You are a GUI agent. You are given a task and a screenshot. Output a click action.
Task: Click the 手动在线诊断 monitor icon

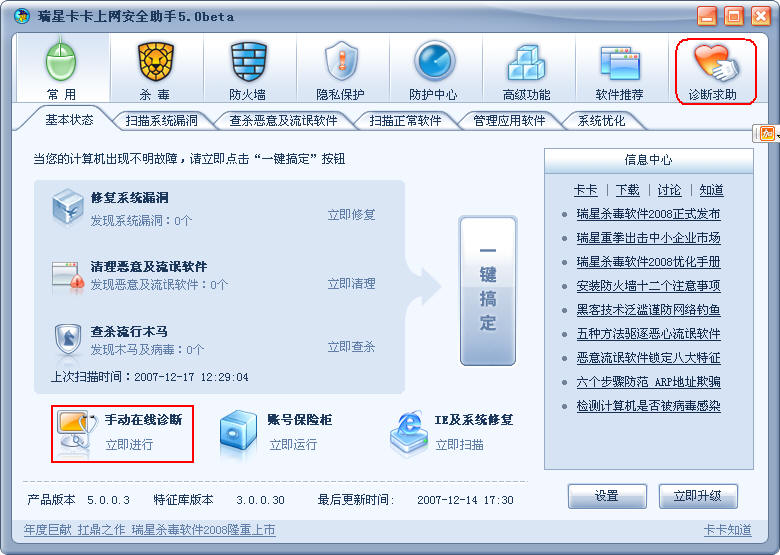pyautogui.click(x=76, y=429)
